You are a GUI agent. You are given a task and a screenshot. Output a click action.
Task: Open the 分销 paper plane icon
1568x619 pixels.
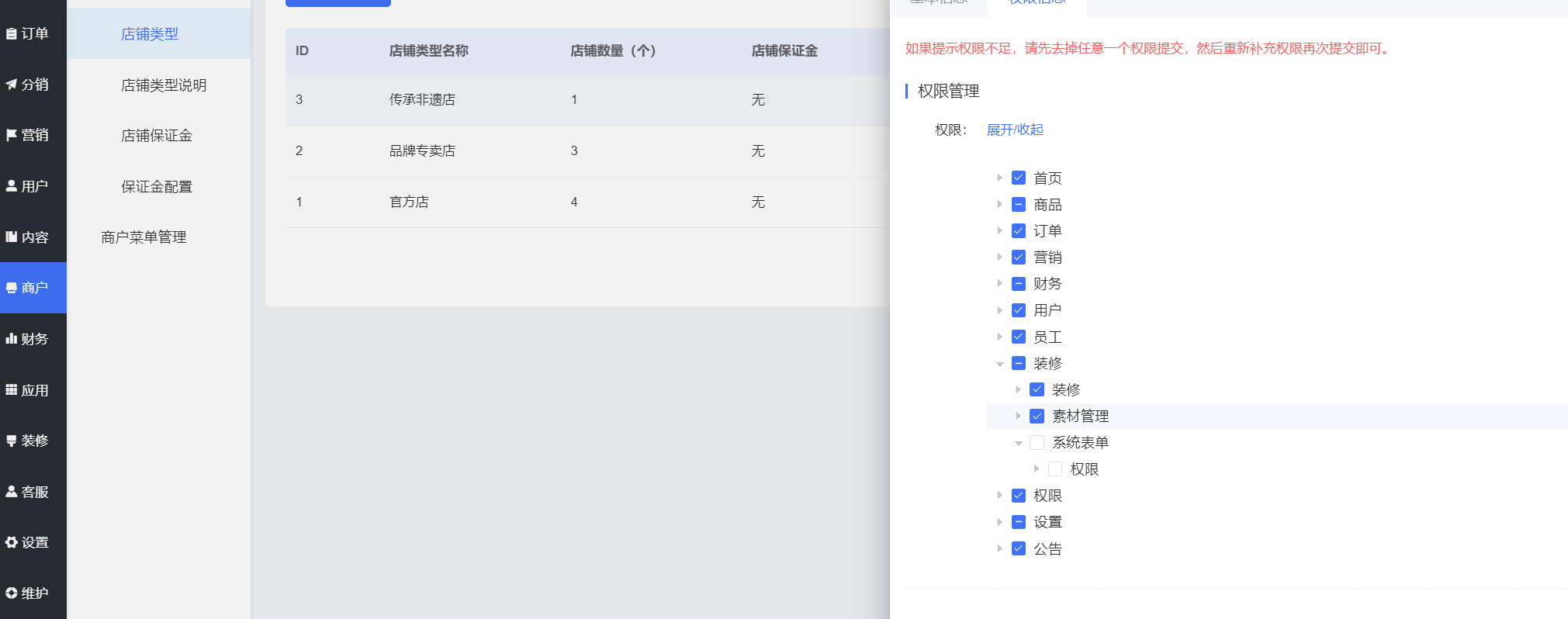point(12,85)
